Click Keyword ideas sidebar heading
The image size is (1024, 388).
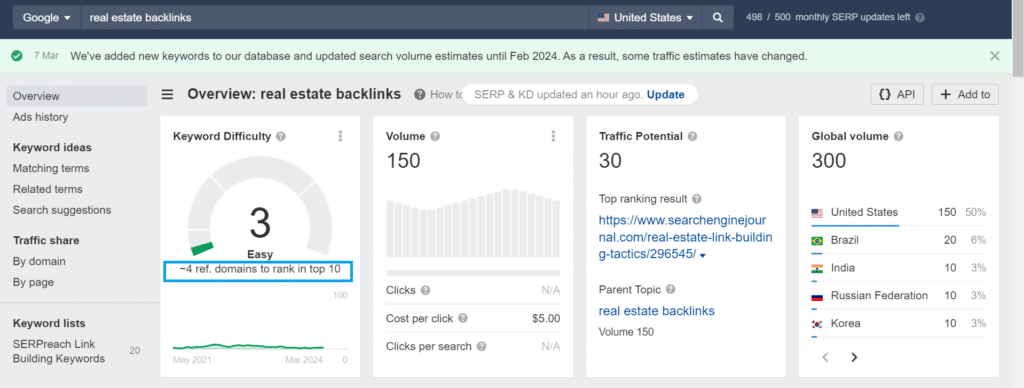click(x=52, y=147)
